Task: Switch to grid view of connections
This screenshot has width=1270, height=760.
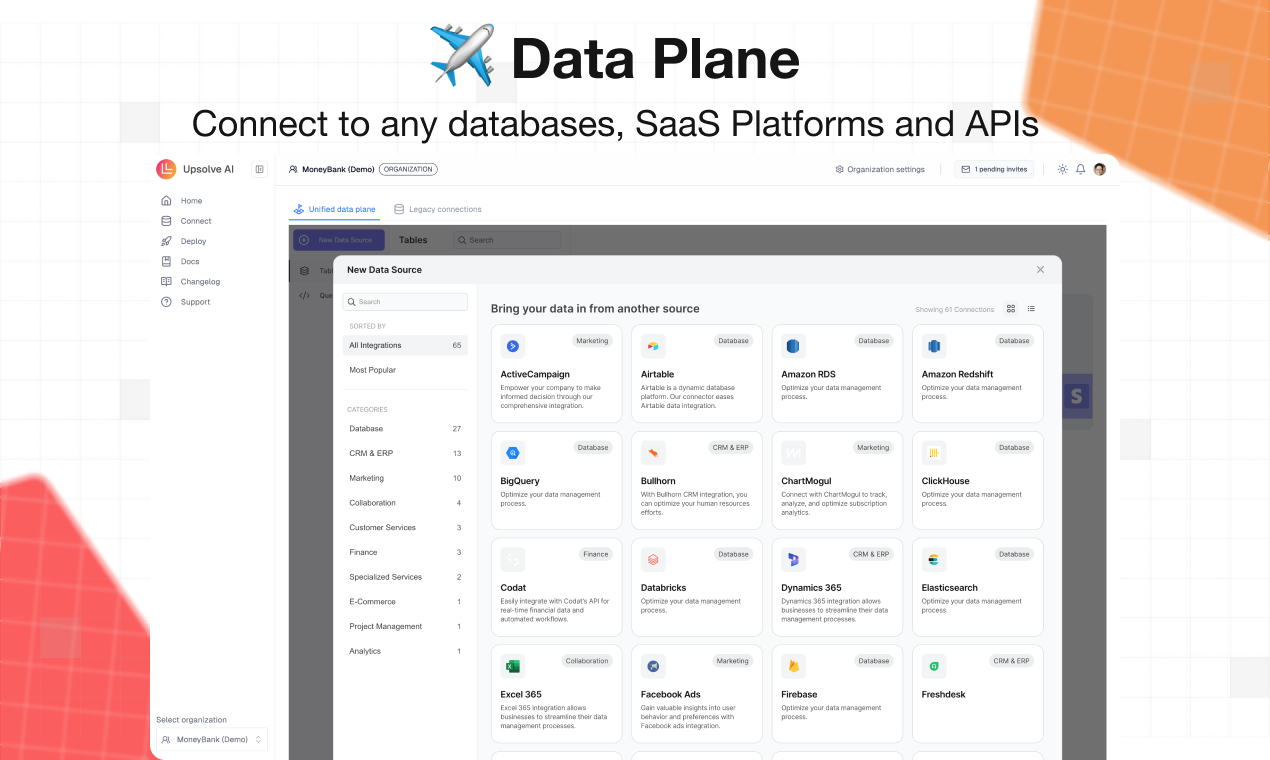Action: tap(1011, 309)
